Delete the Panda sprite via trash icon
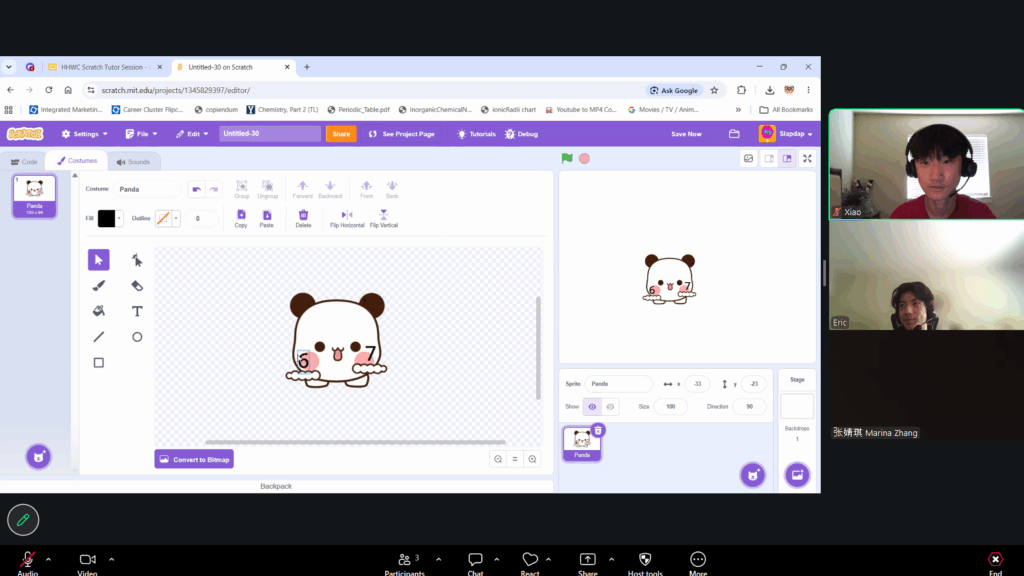The height and width of the screenshot is (576, 1024). point(598,430)
